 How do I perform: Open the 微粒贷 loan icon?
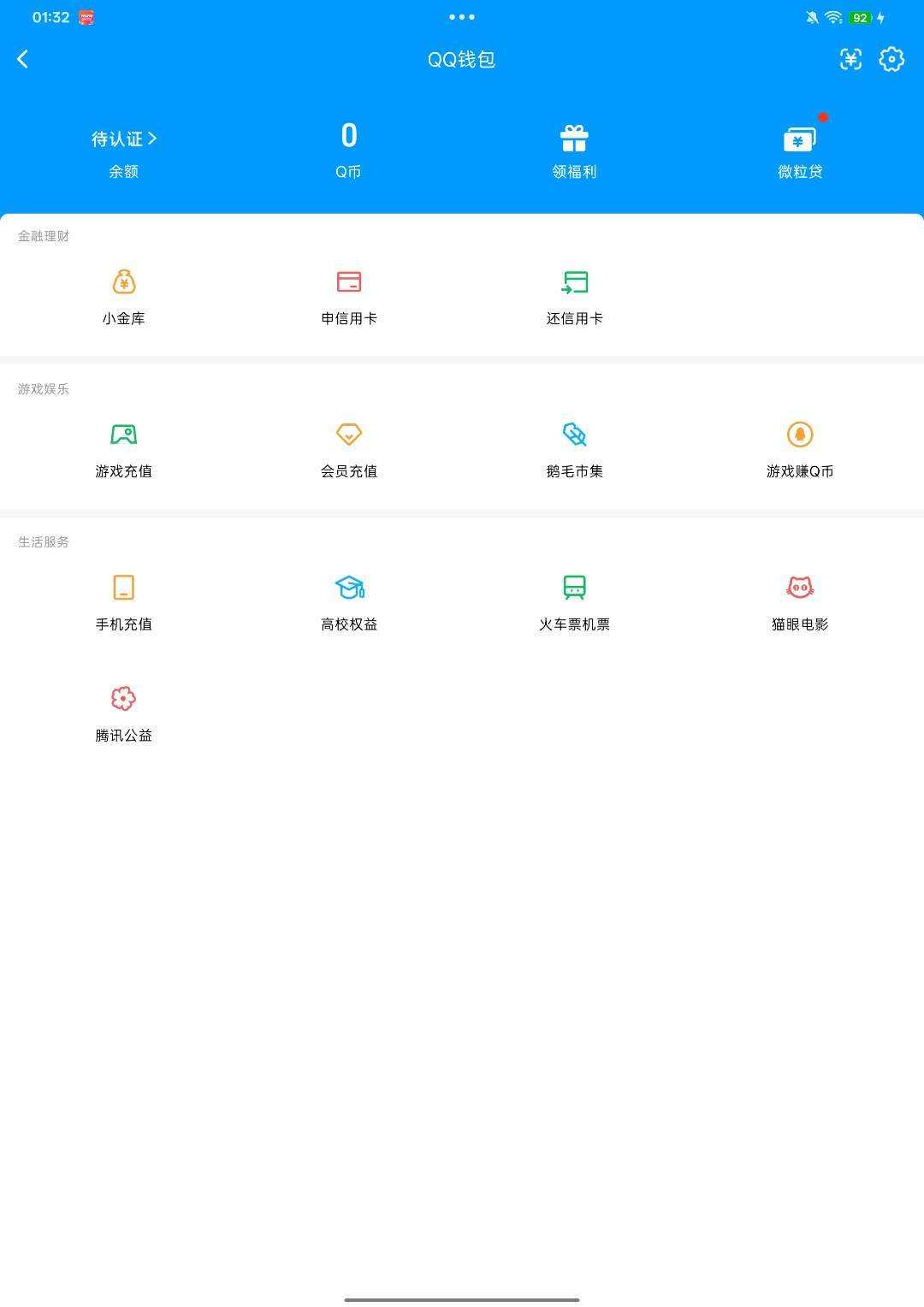pos(799,139)
